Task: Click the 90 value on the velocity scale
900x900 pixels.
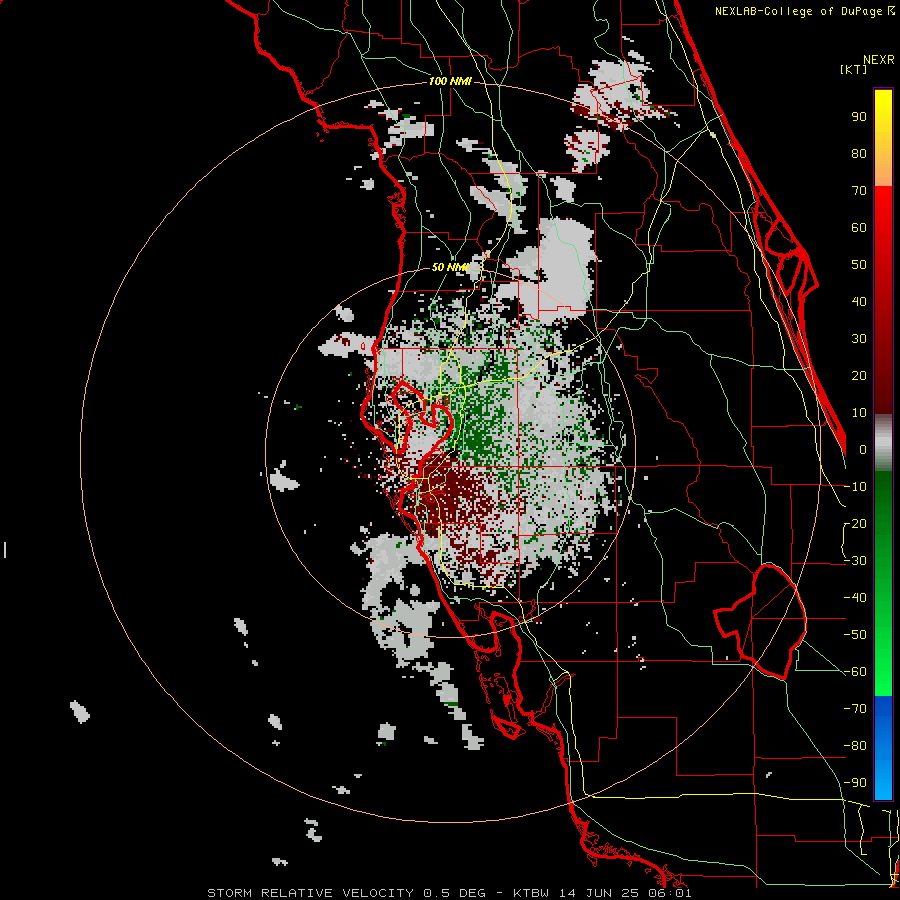Action: (x=859, y=117)
